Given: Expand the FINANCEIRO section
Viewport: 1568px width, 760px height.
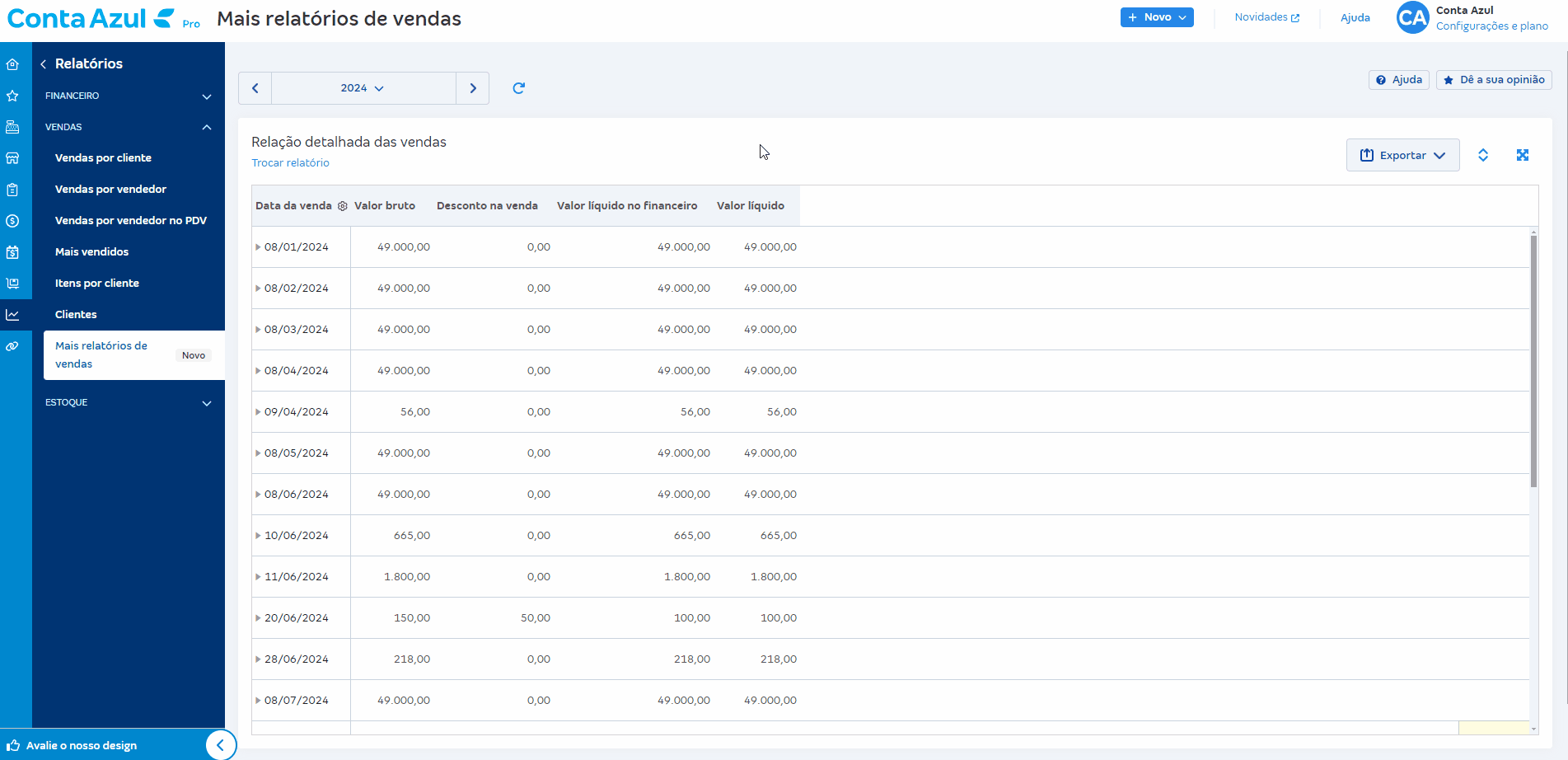Looking at the screenshot, I should pos(129,96).
